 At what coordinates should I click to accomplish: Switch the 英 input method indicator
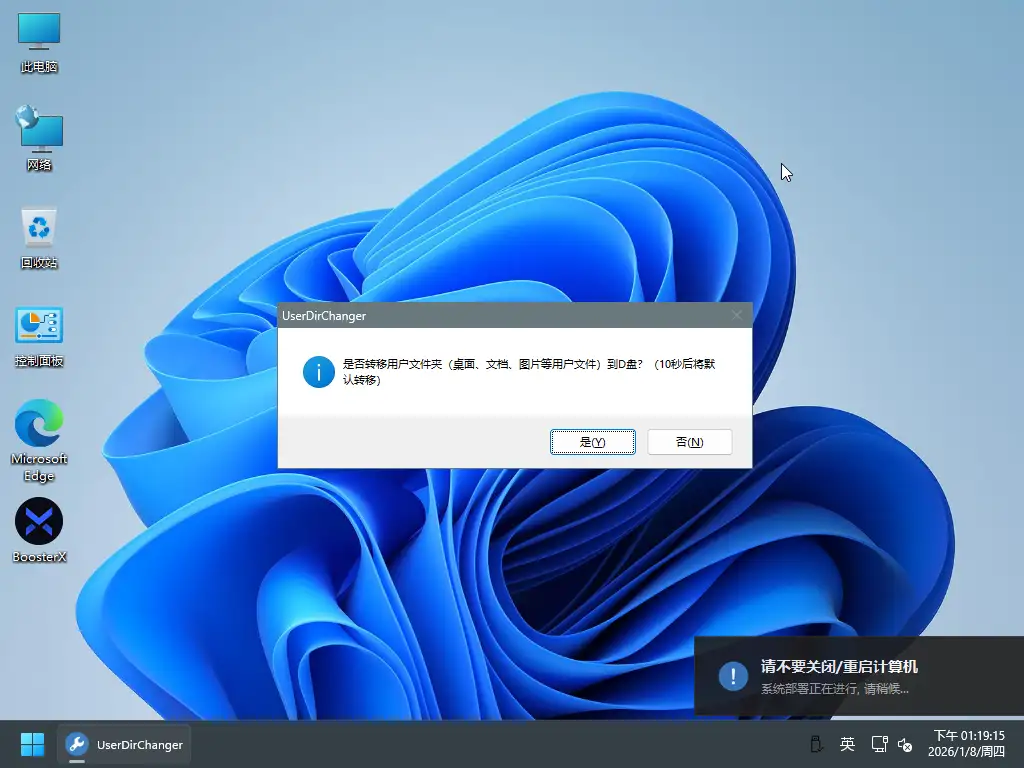click(x=847, y=744)
